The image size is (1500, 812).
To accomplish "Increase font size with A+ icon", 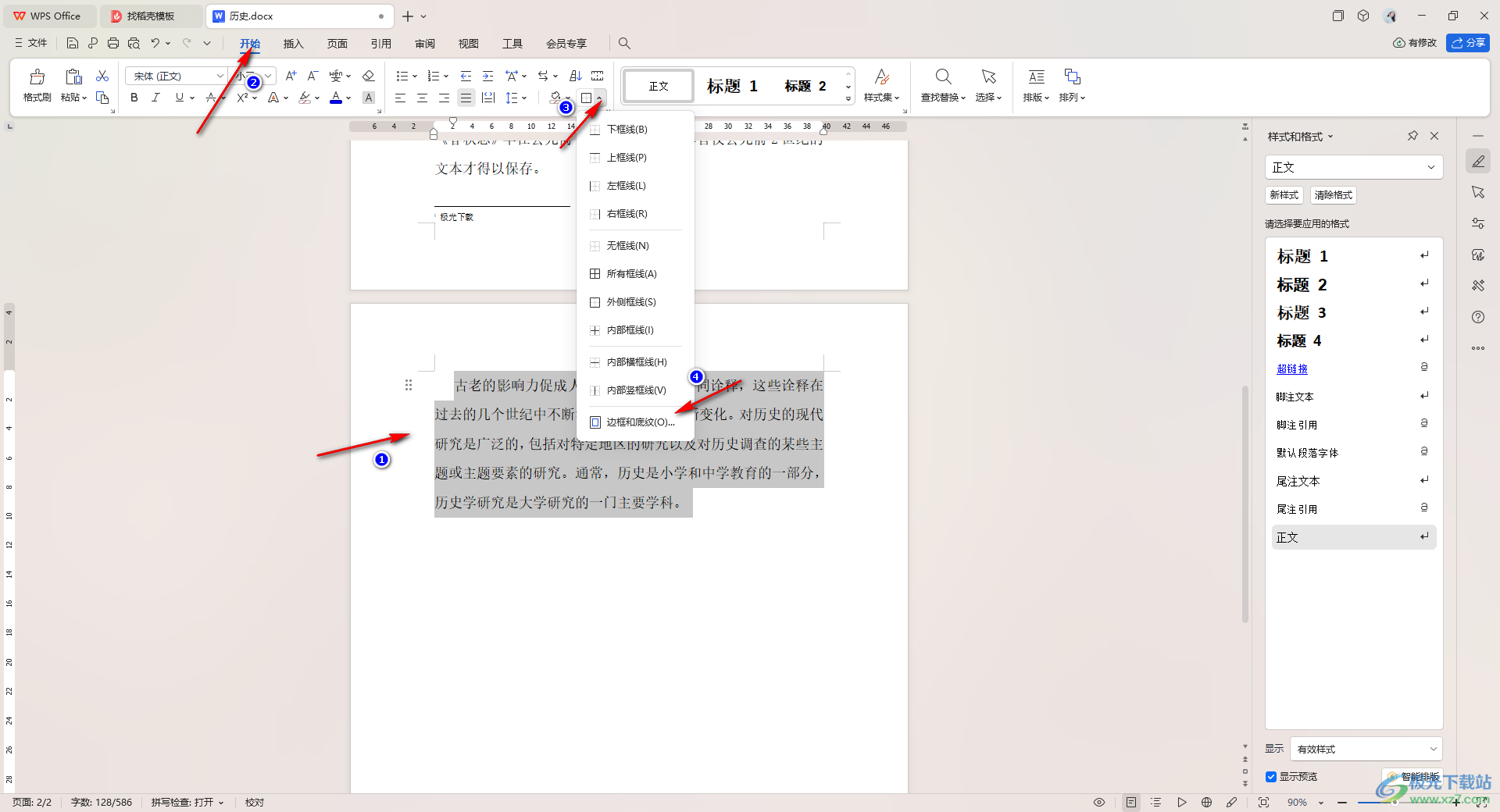I will click(291, 76).
